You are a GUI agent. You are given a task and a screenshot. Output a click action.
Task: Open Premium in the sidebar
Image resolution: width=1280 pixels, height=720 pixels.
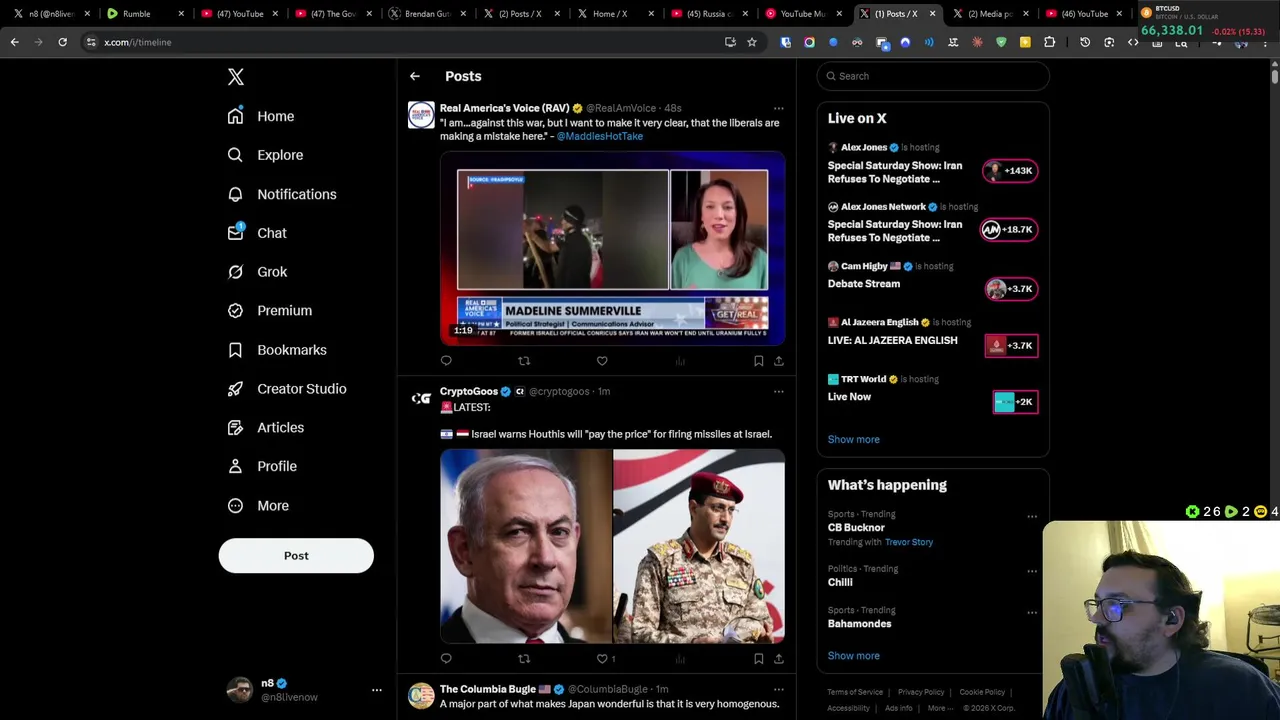pyautogui.click(x=269, y=311)
